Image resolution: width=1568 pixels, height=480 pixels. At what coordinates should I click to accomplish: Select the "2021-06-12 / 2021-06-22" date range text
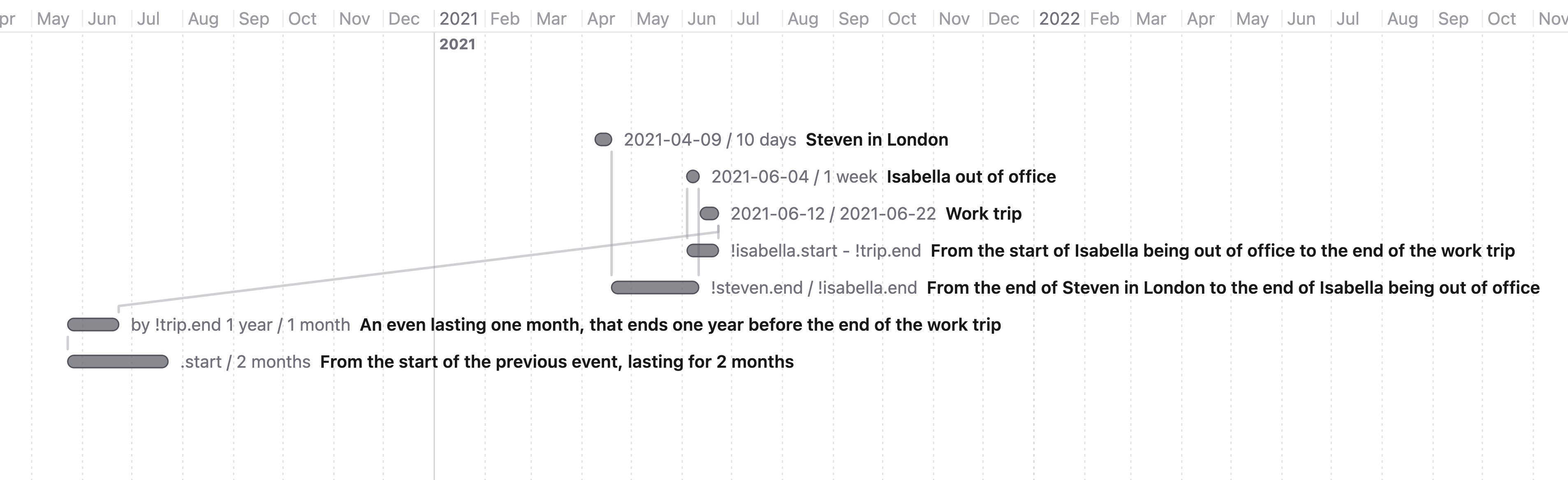833,214
